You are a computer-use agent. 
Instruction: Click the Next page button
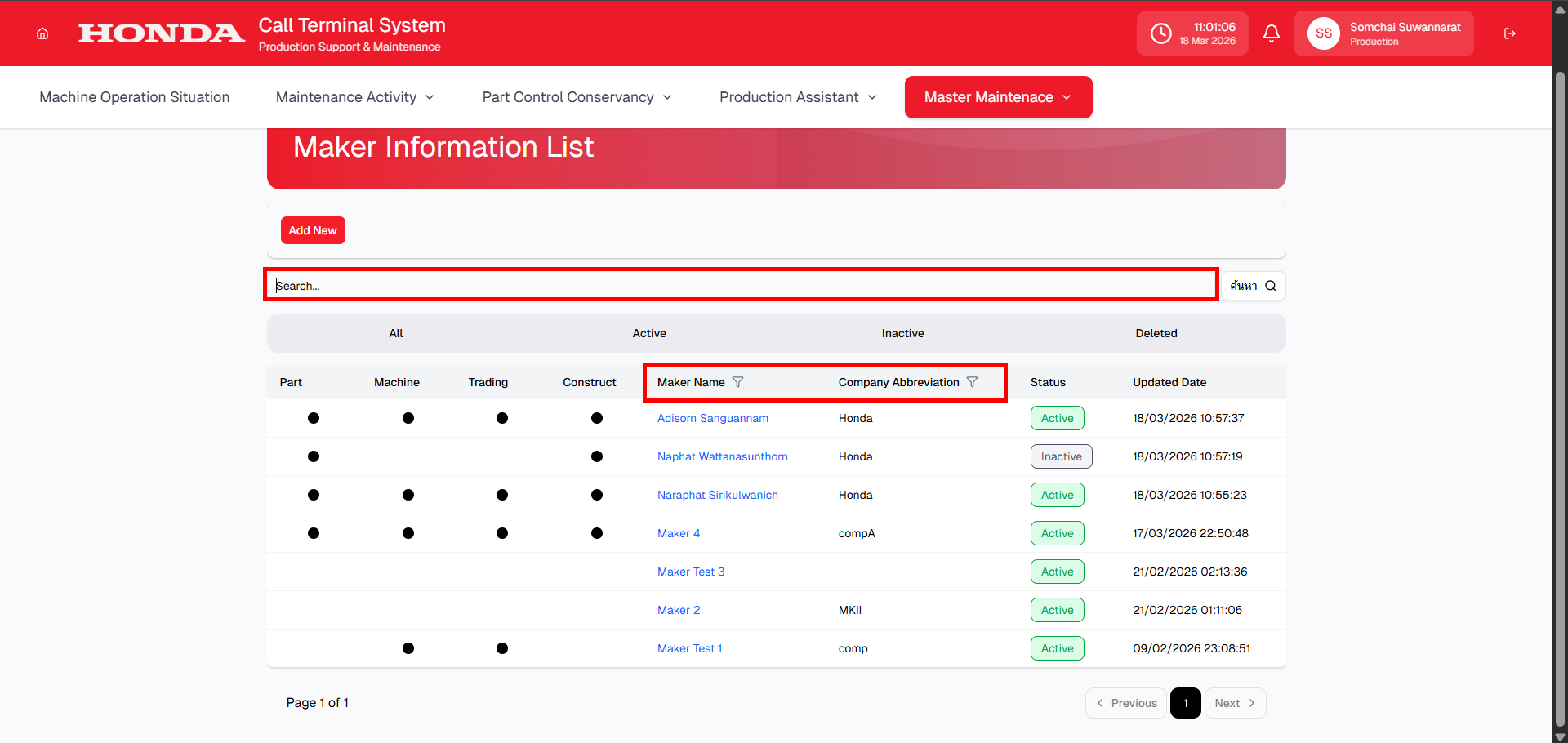1235,703
